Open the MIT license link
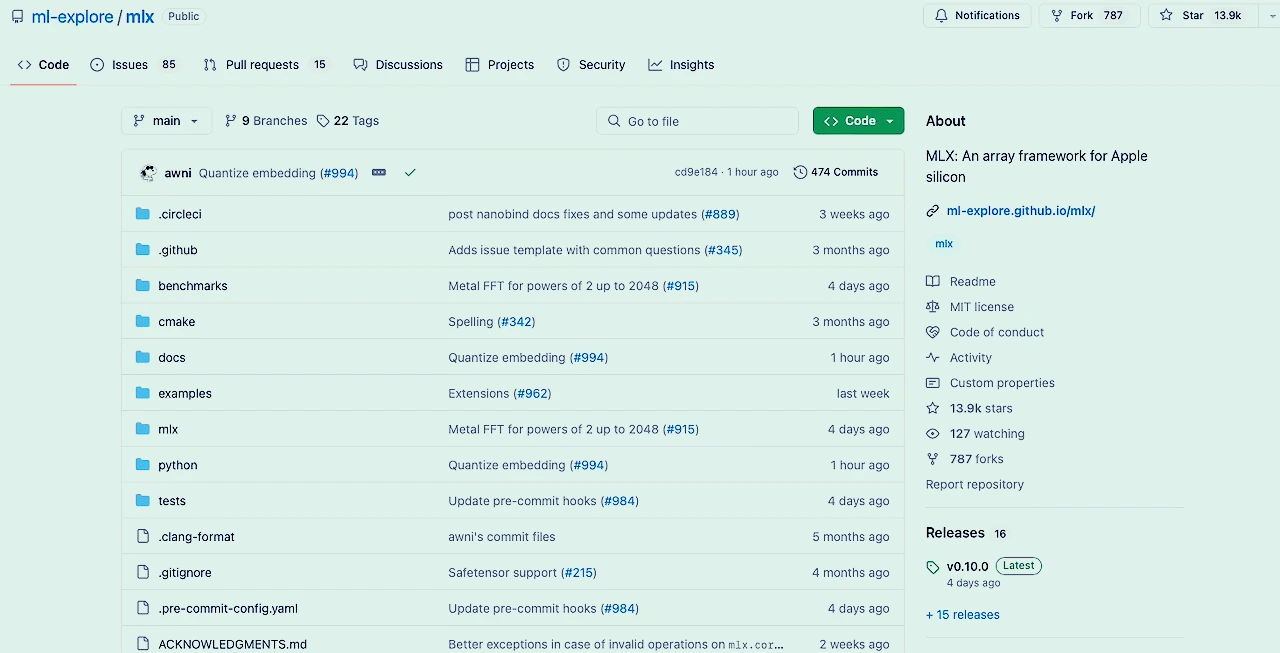This screenshot has width=1280, height=653. tap(982, 307)
